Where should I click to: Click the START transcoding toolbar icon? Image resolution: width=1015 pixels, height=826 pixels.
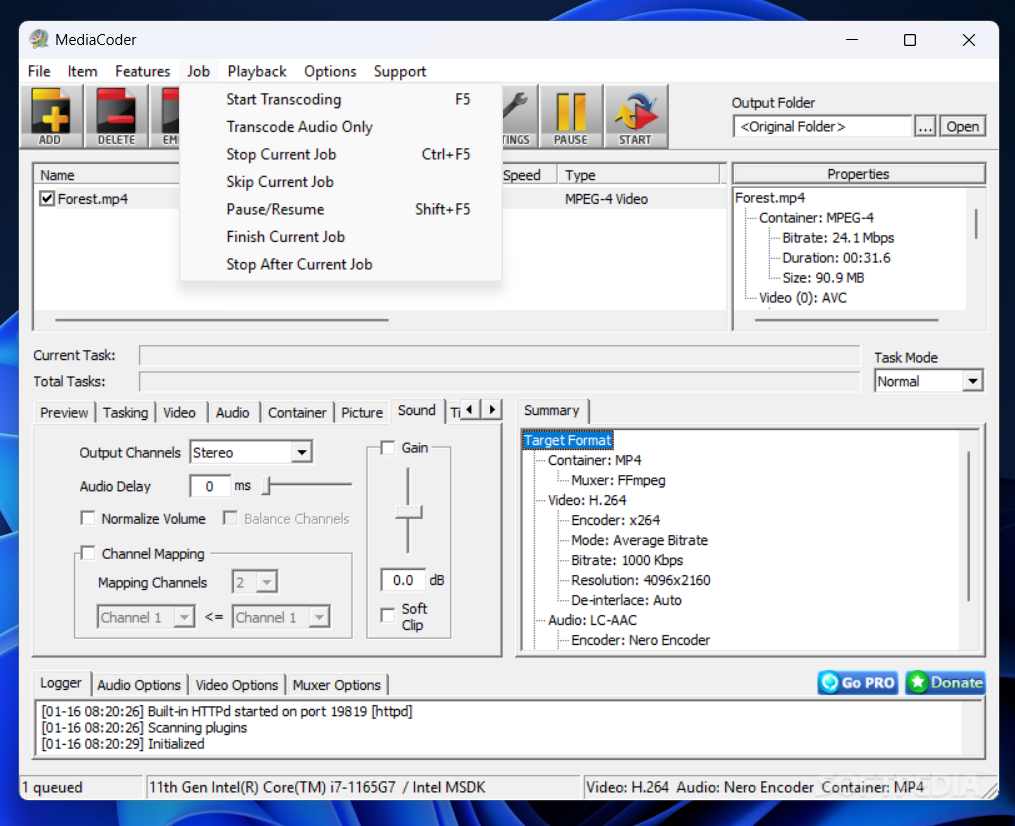636,116
